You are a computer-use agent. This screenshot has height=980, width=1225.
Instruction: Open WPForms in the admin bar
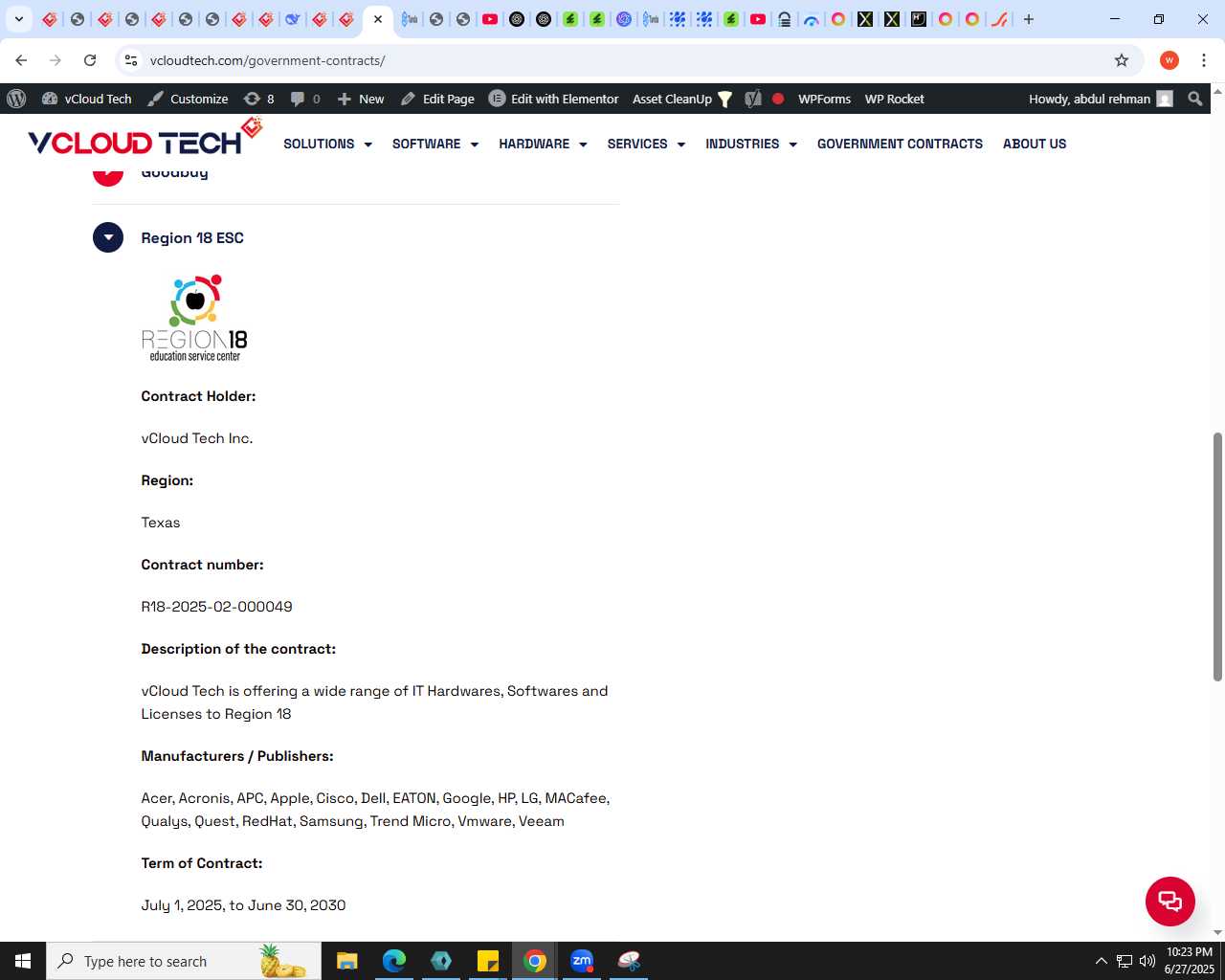pyautogui.click(x=824, y=99)
